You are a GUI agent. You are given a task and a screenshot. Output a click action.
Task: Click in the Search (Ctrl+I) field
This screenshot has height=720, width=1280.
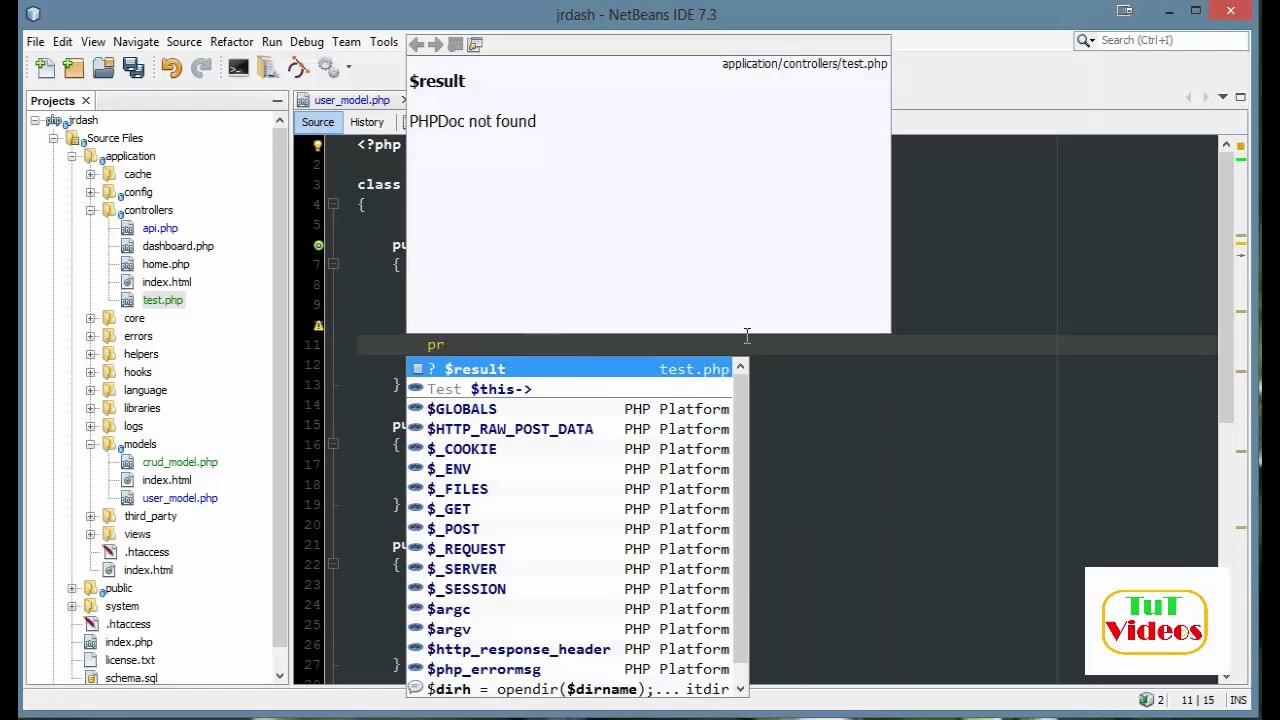pos(1171,40)
